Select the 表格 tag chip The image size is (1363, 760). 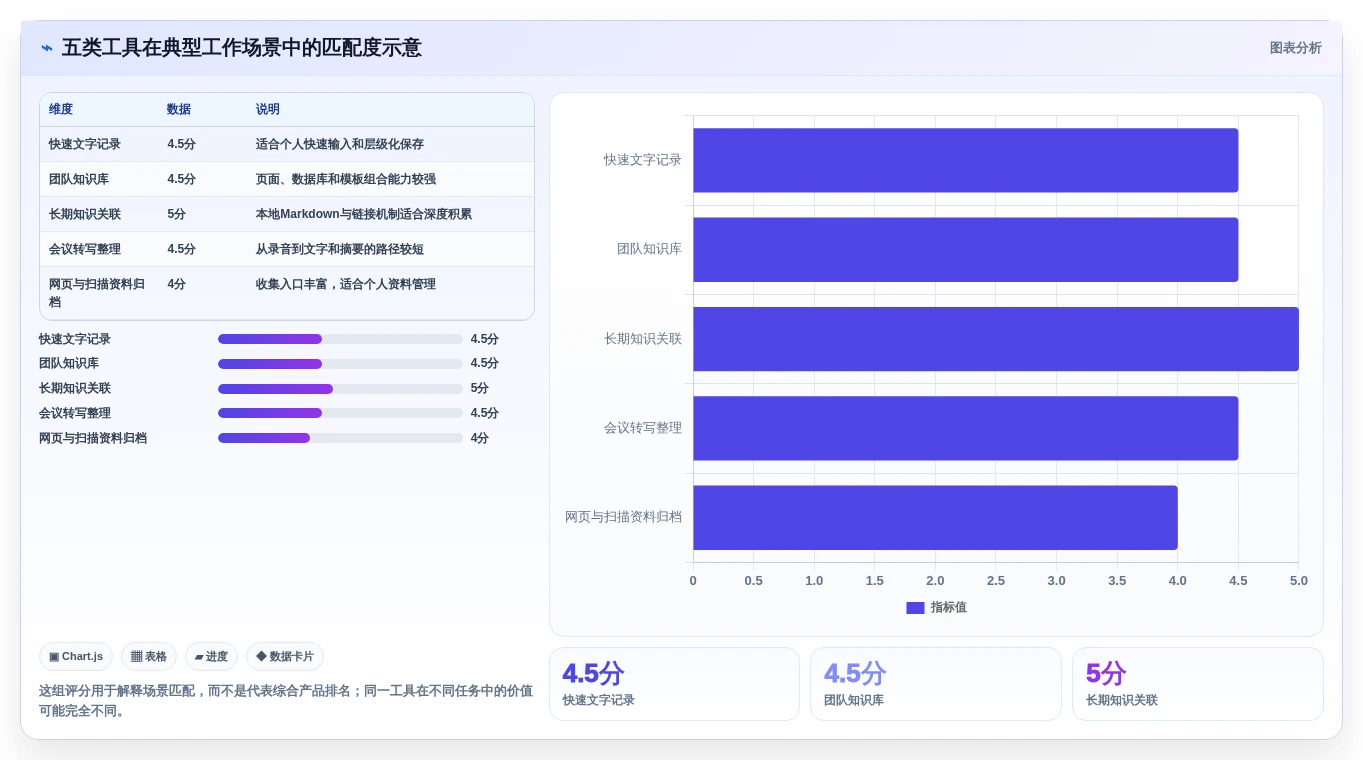(x=149, y=657)
